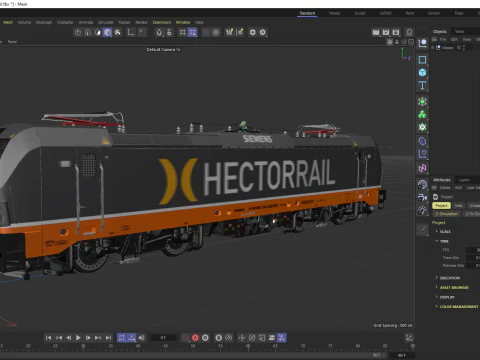Click the highlighted workplane grid icon
The height and width of the screenshot is (360, 480).
(192, 32)
